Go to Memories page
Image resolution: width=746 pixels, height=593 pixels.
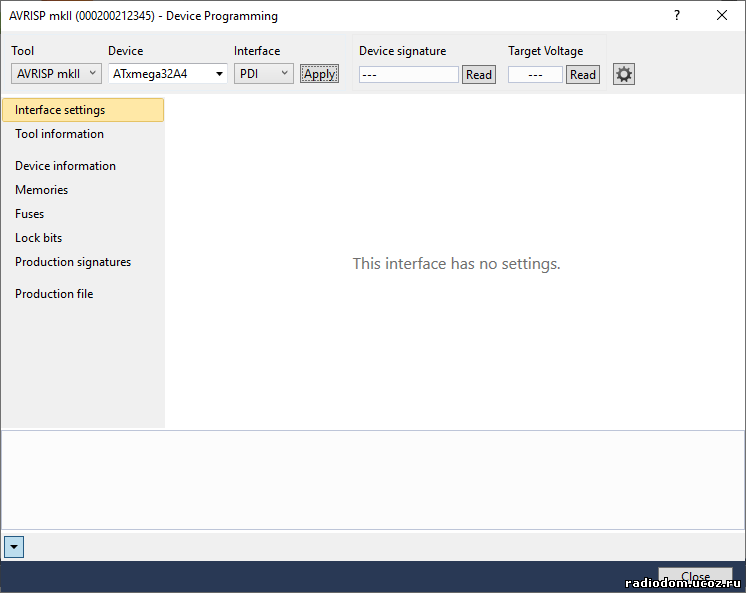83,189
